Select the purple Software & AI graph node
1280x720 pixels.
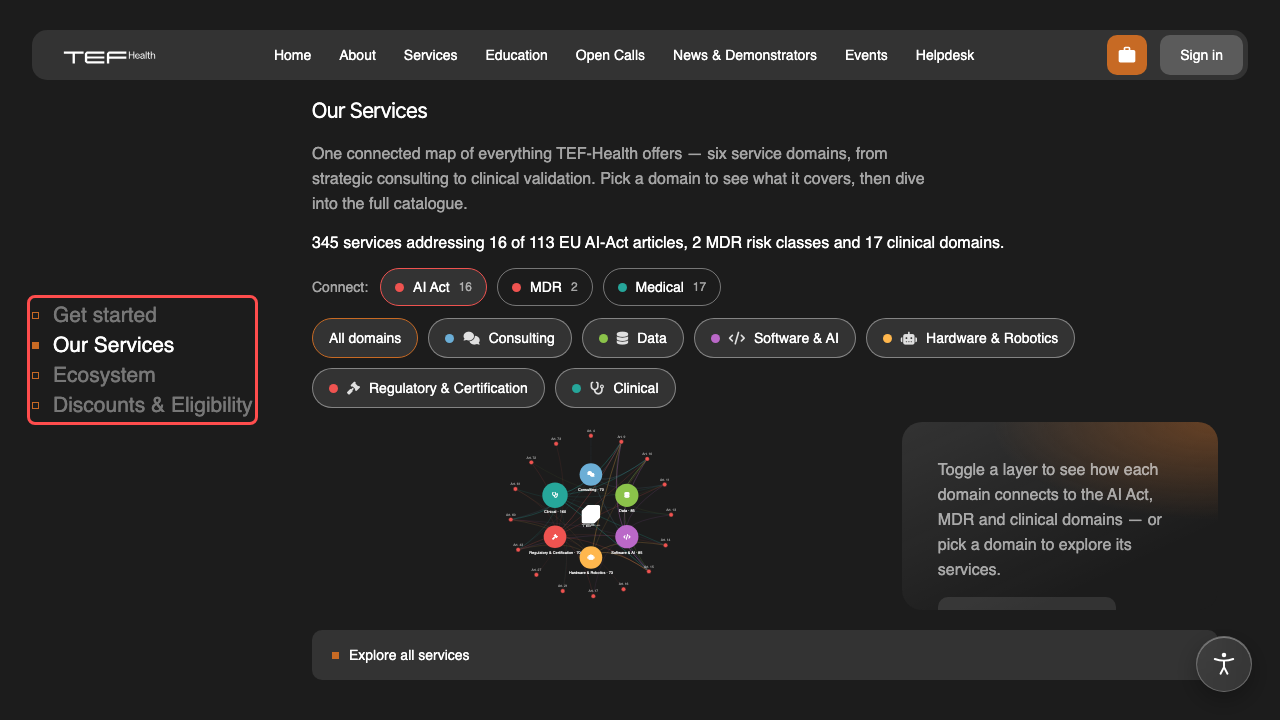627,537
